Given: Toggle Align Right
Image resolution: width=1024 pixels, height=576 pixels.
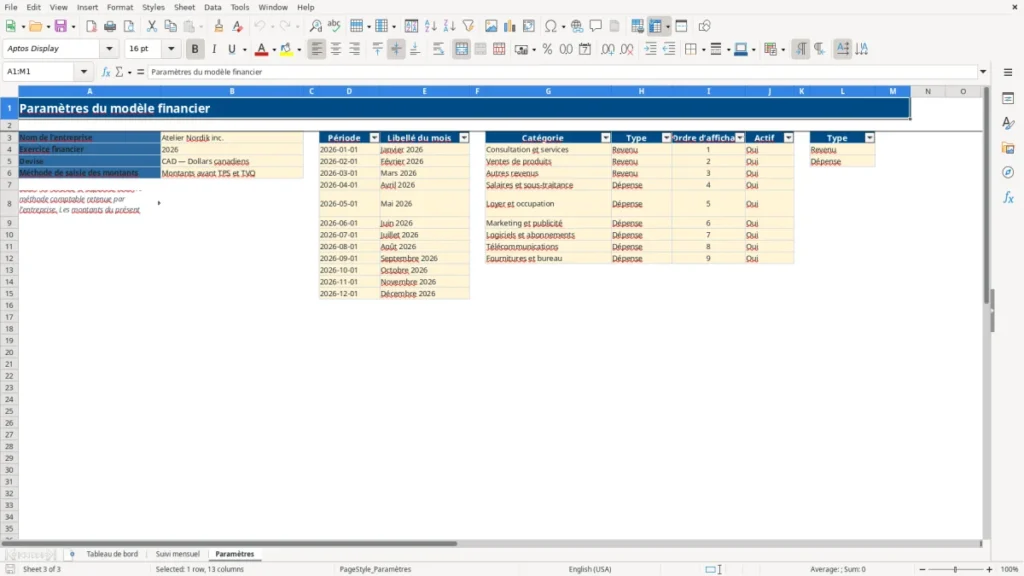Looking at the screenshot, I should [355, 49].
